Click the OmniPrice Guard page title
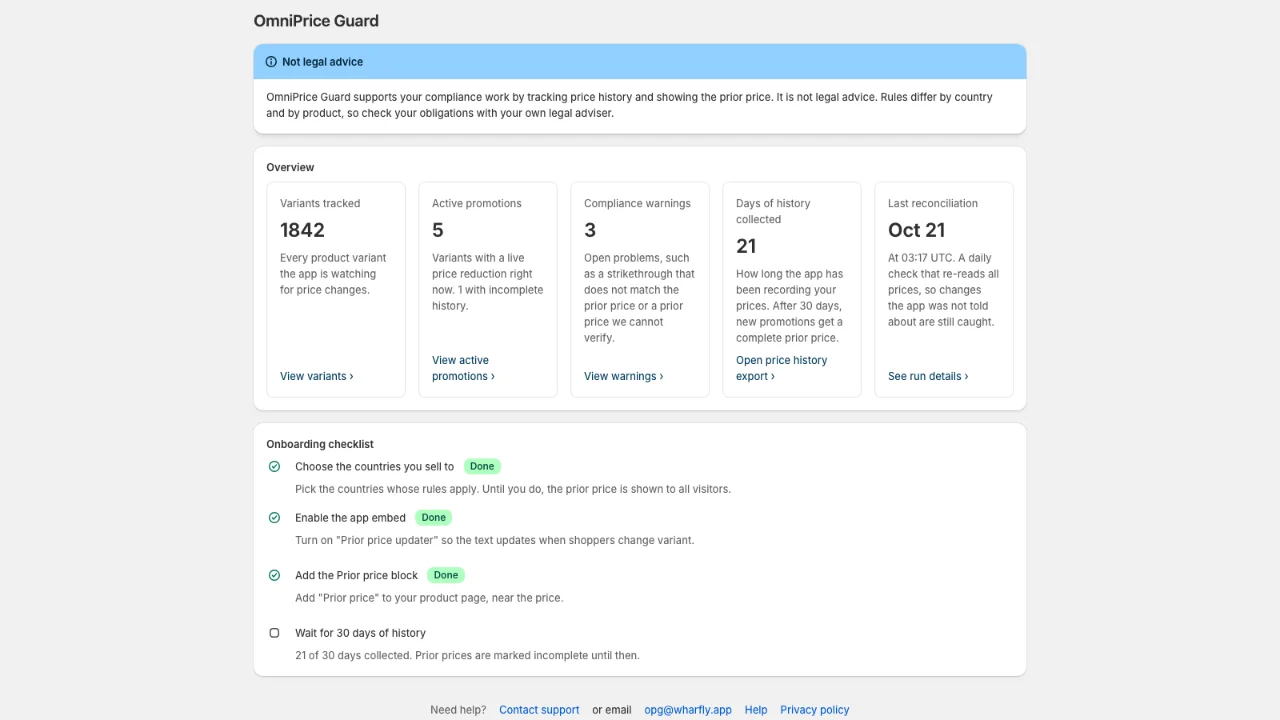 click(x=316, y=21)
